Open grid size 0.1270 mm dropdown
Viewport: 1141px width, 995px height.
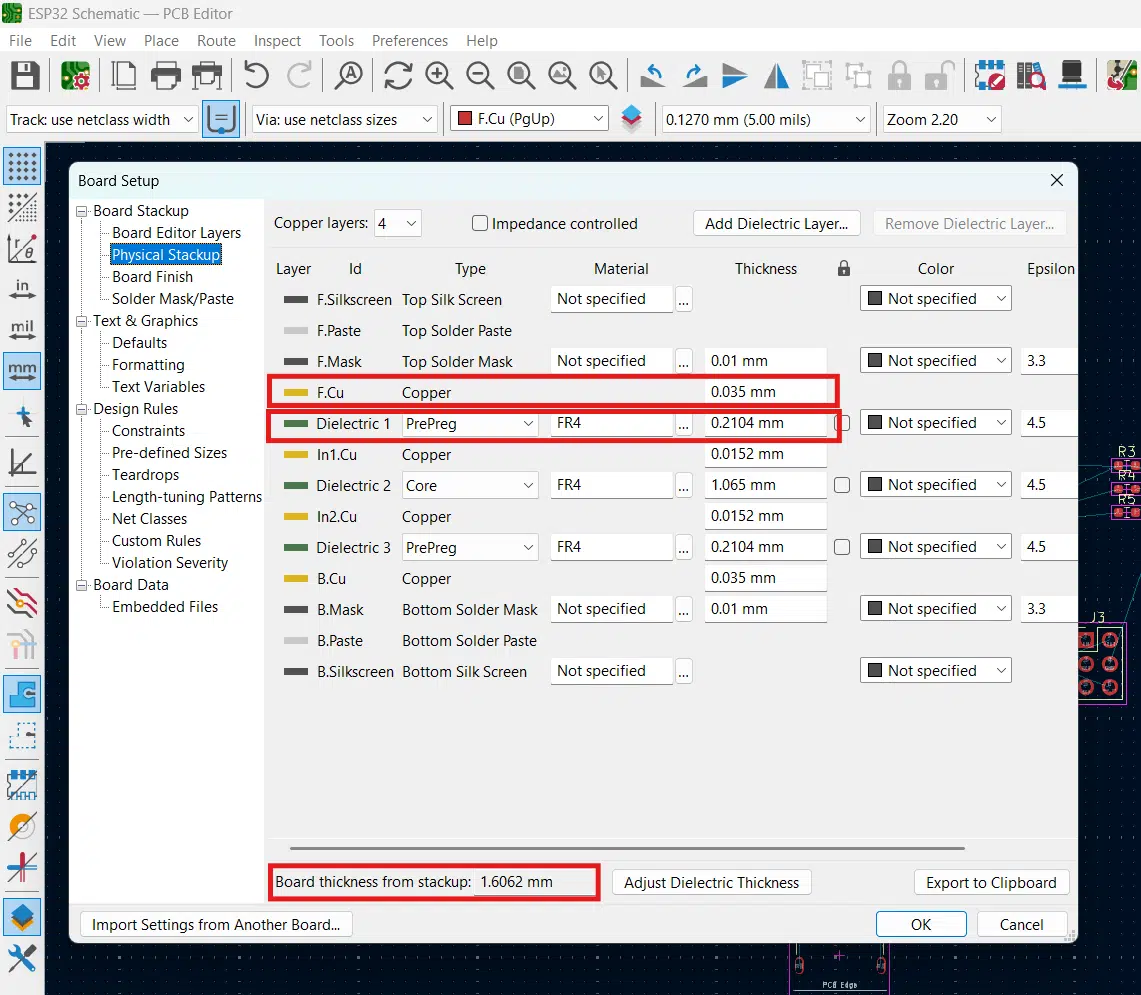(x=766, y=119)
